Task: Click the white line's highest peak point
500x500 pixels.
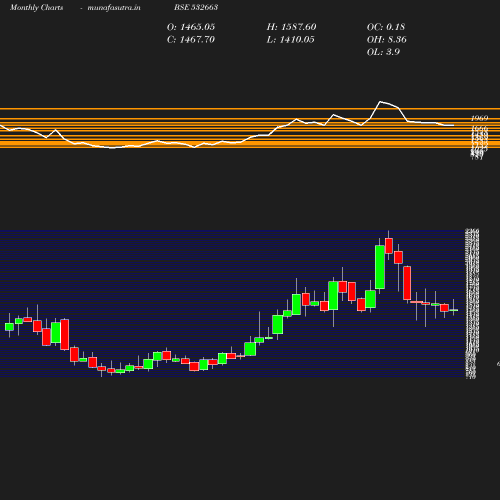Action: point(380,101)
